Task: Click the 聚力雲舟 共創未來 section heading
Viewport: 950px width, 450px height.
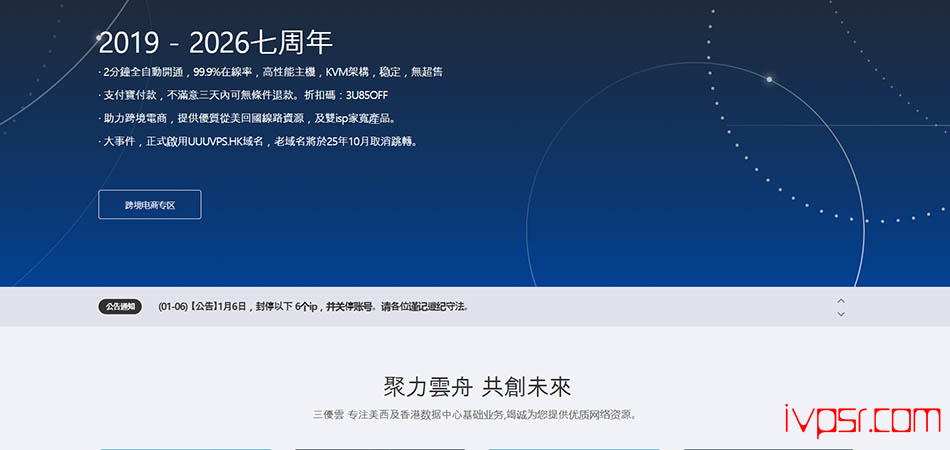Action: point(477,387)
